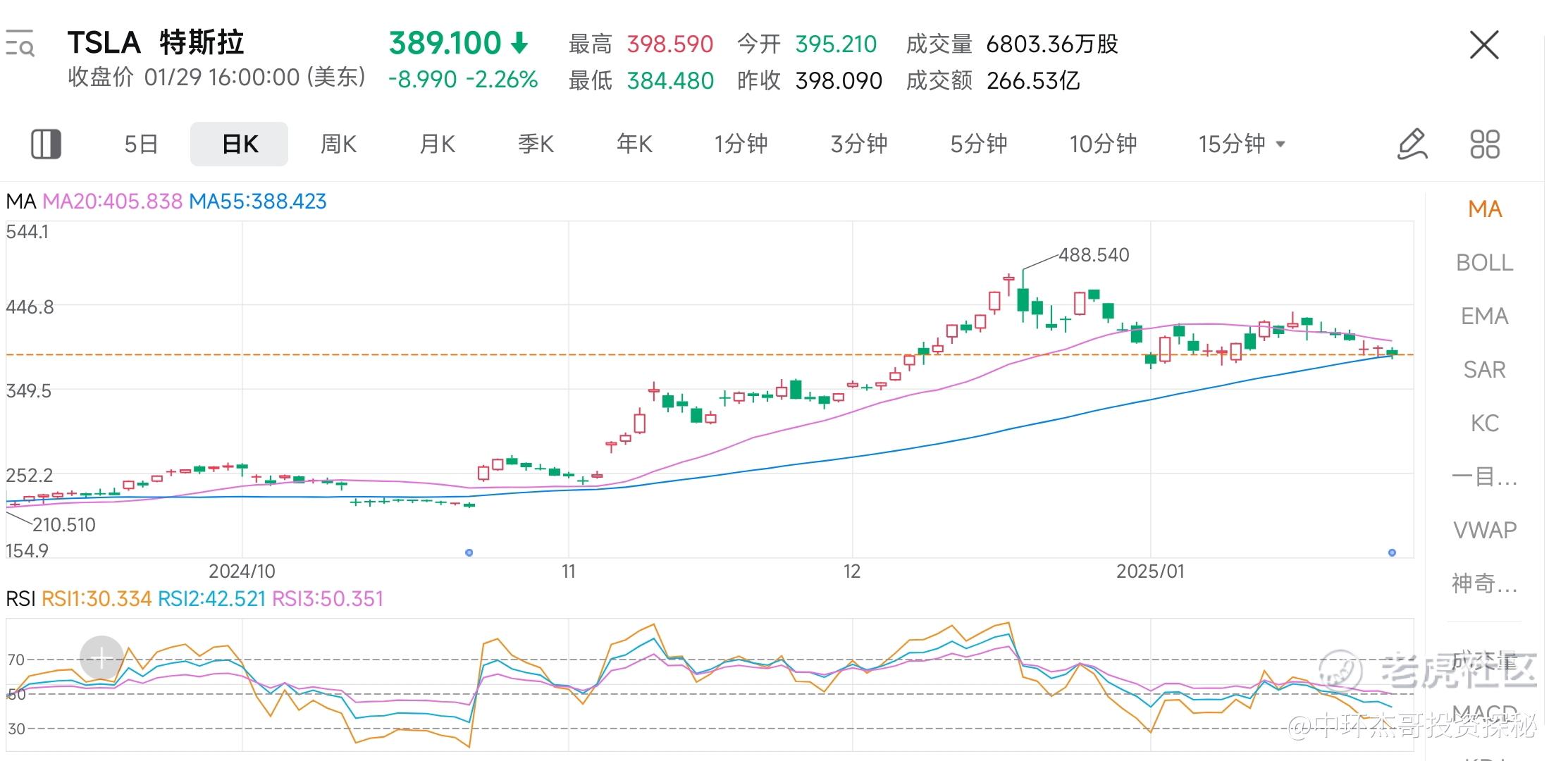Open the four-square grid layout icon
Image resolution: width=1568 pixels, height=761 pixels.
click(1484, 144)
